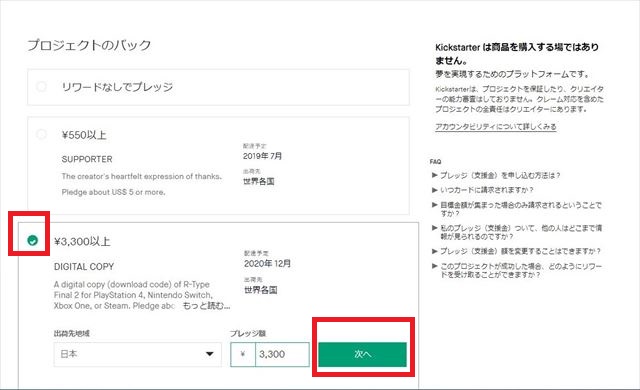Screen dimensions: 640x390
Task: Expand FAQ 'いつカードに請求されますか？'
Action: [x=482, y=190]
